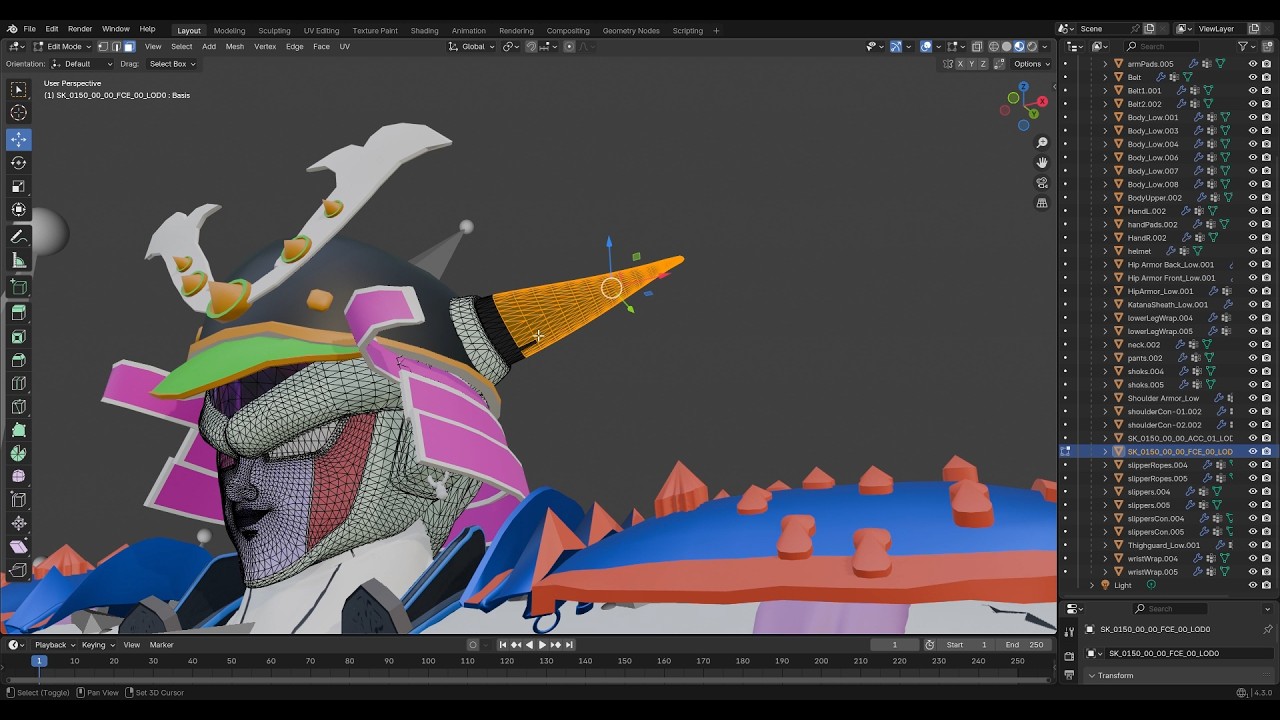
Task: Open the timeline Keying menu
Action: click(97, 645)
